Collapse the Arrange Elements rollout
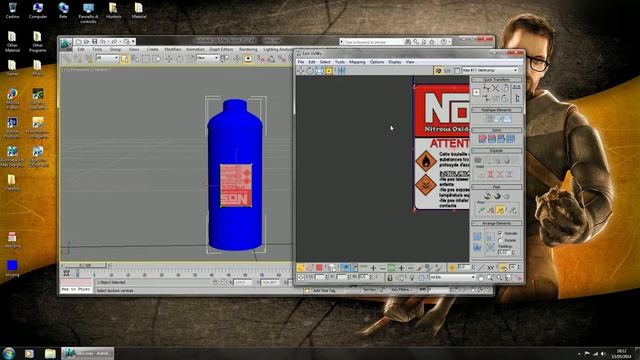The height and width of the screenshot is (360, 640). pyautogui.click(x=496, y=223)
